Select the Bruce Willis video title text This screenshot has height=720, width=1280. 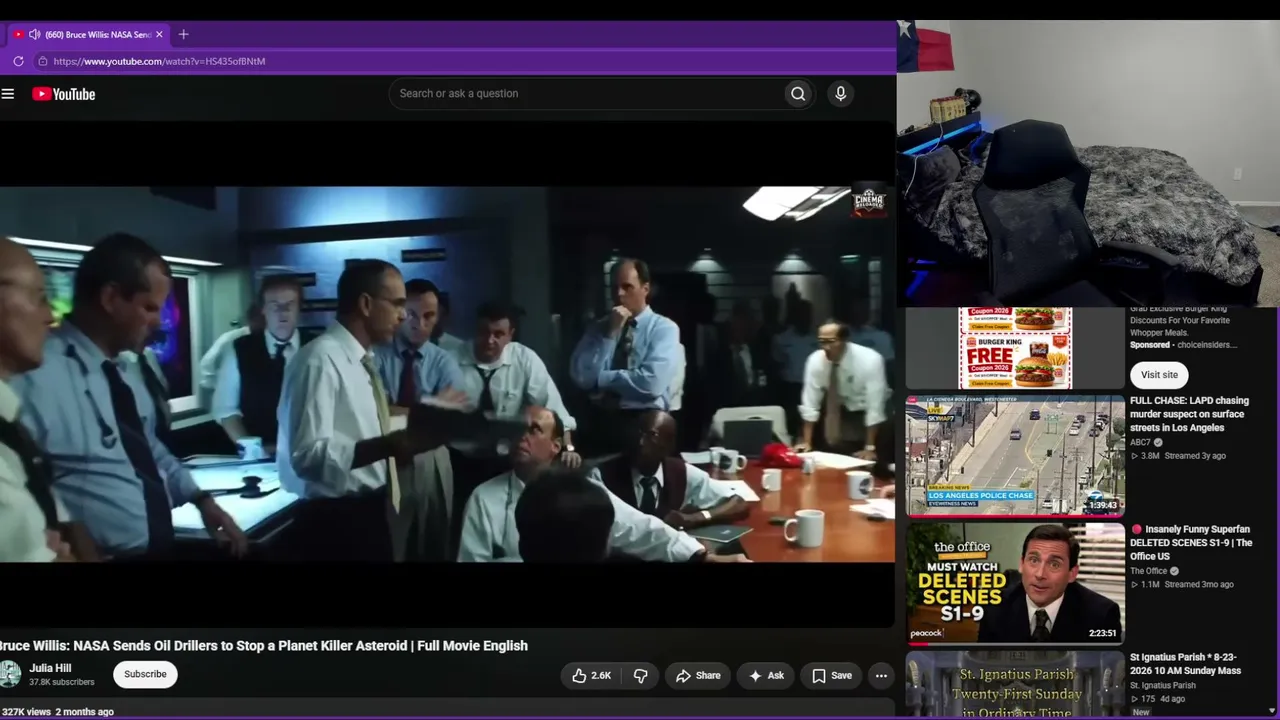pos(264,646)
